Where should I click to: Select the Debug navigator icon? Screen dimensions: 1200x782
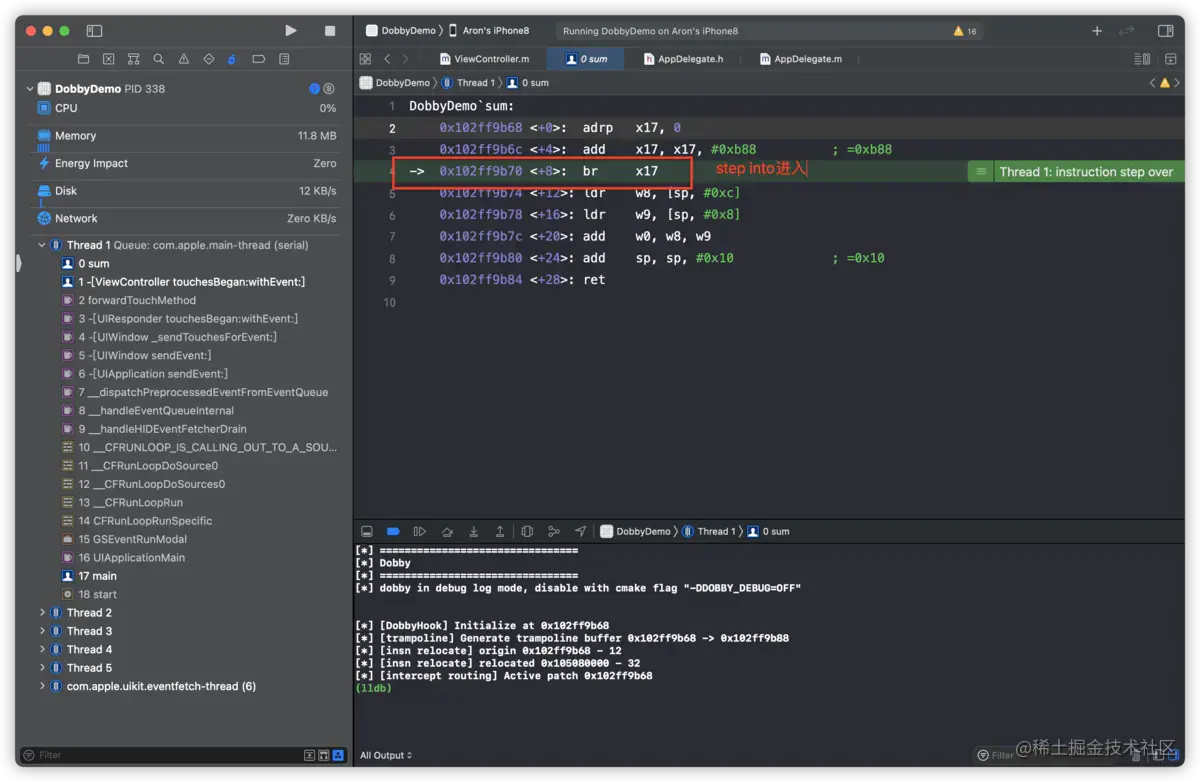pyautogui.click(x=233, y=60)
